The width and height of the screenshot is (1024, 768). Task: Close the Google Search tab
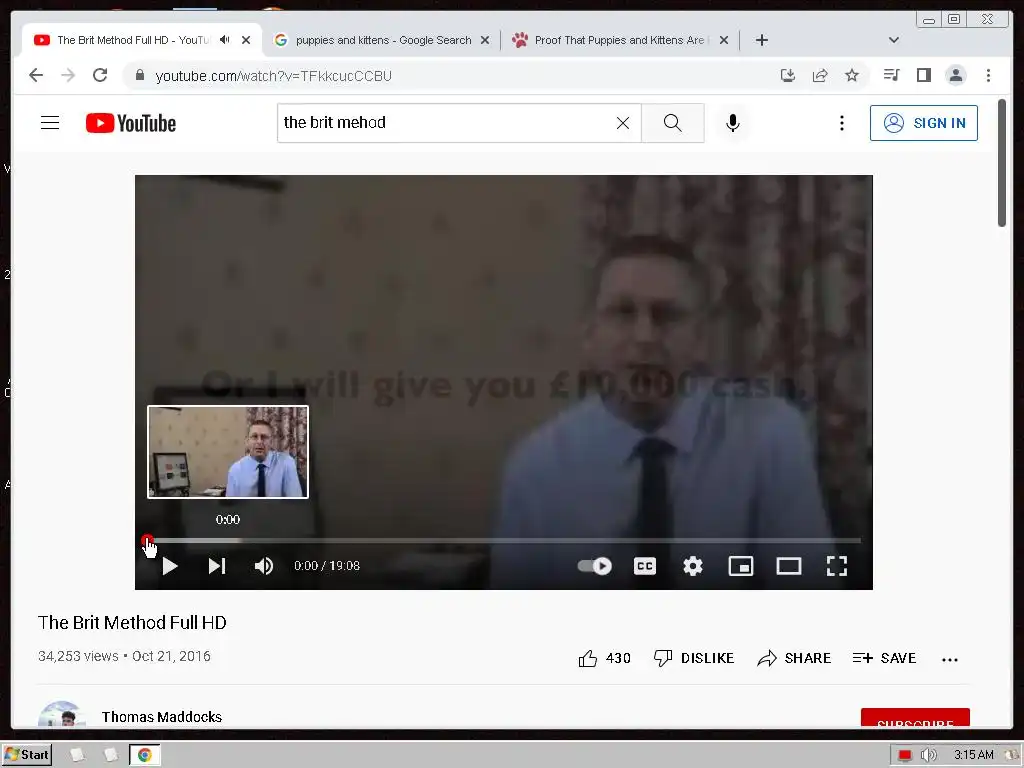(485, 40)
